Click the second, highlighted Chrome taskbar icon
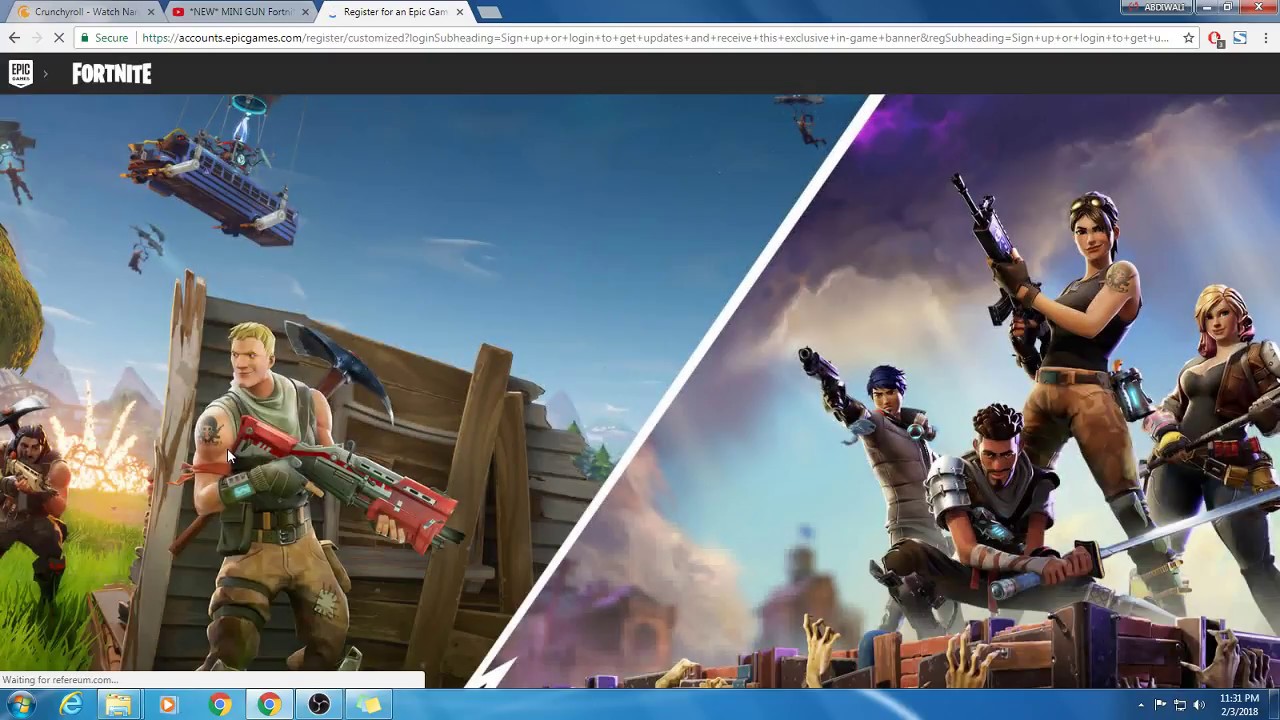Image resolution: width=1280 pixels, height=720 pixels. click(x=269, y=705)
